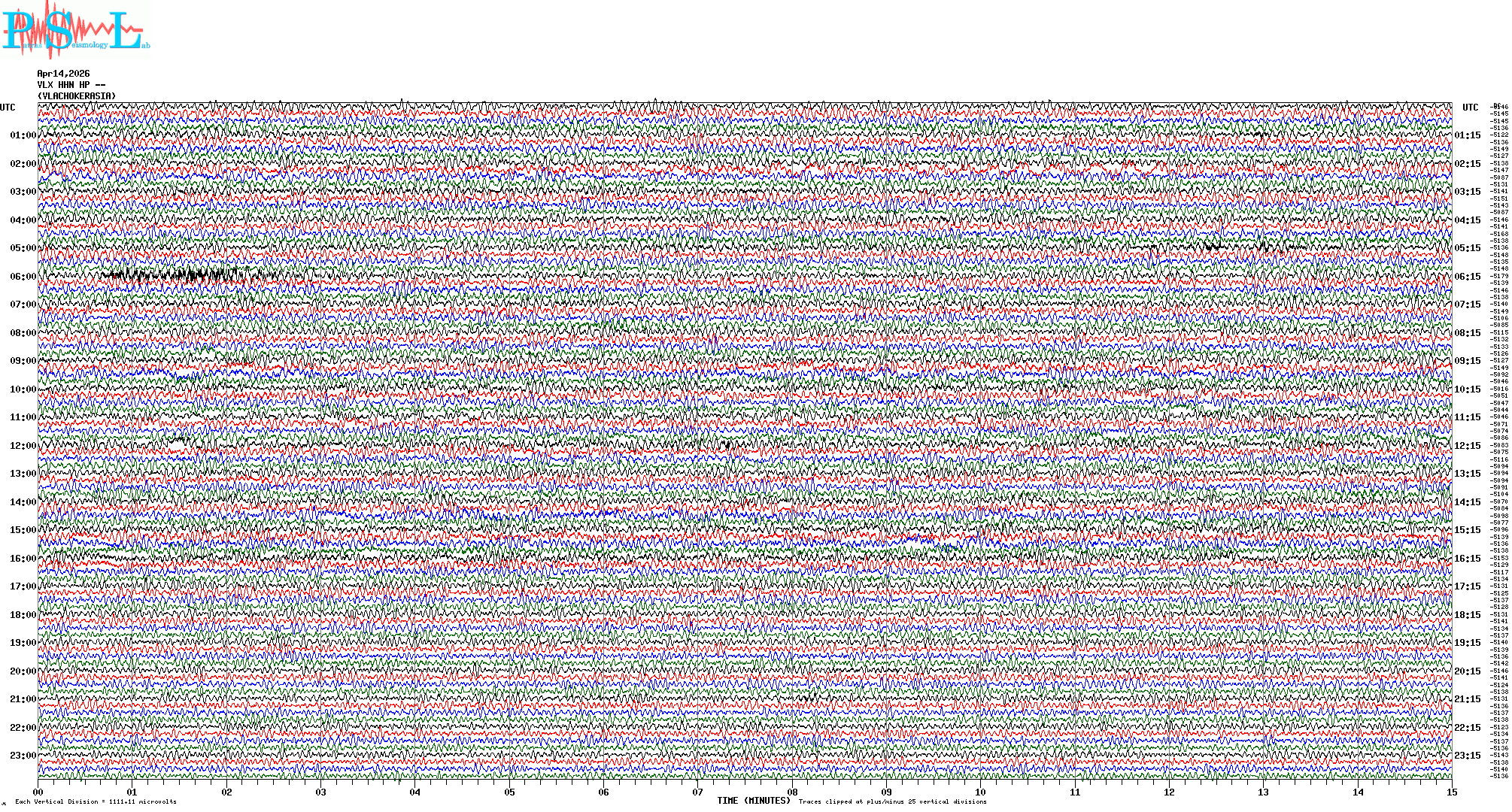Click the 21:15 label on right side

(1467, 699)
